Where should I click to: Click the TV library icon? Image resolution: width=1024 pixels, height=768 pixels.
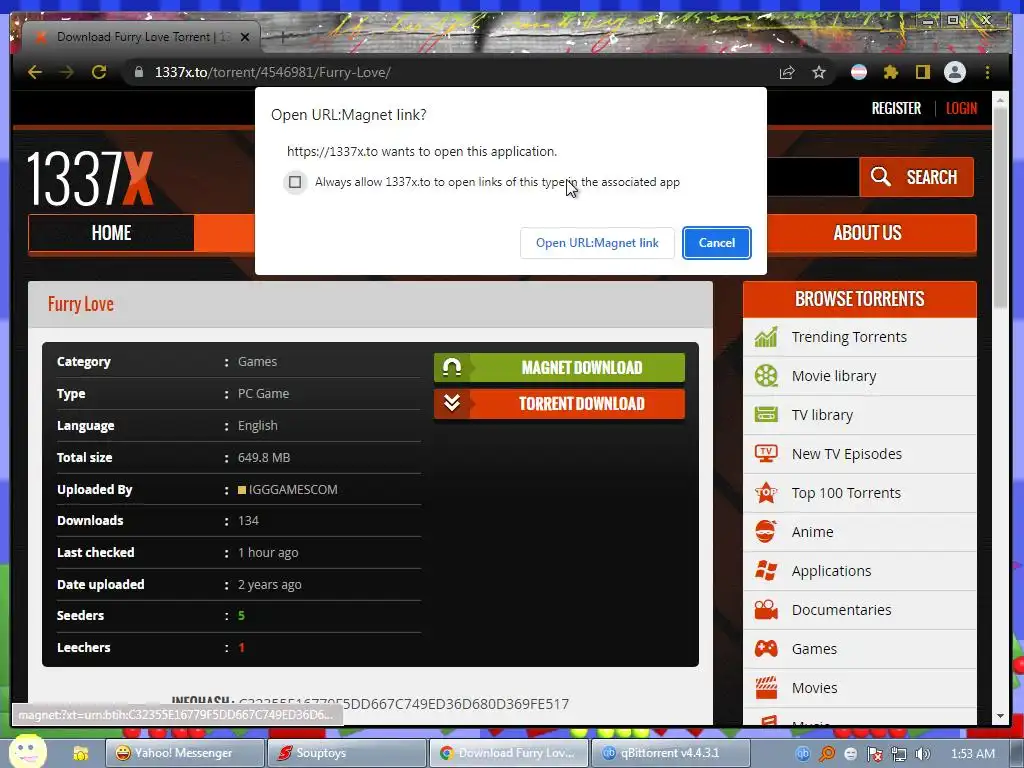766,415
